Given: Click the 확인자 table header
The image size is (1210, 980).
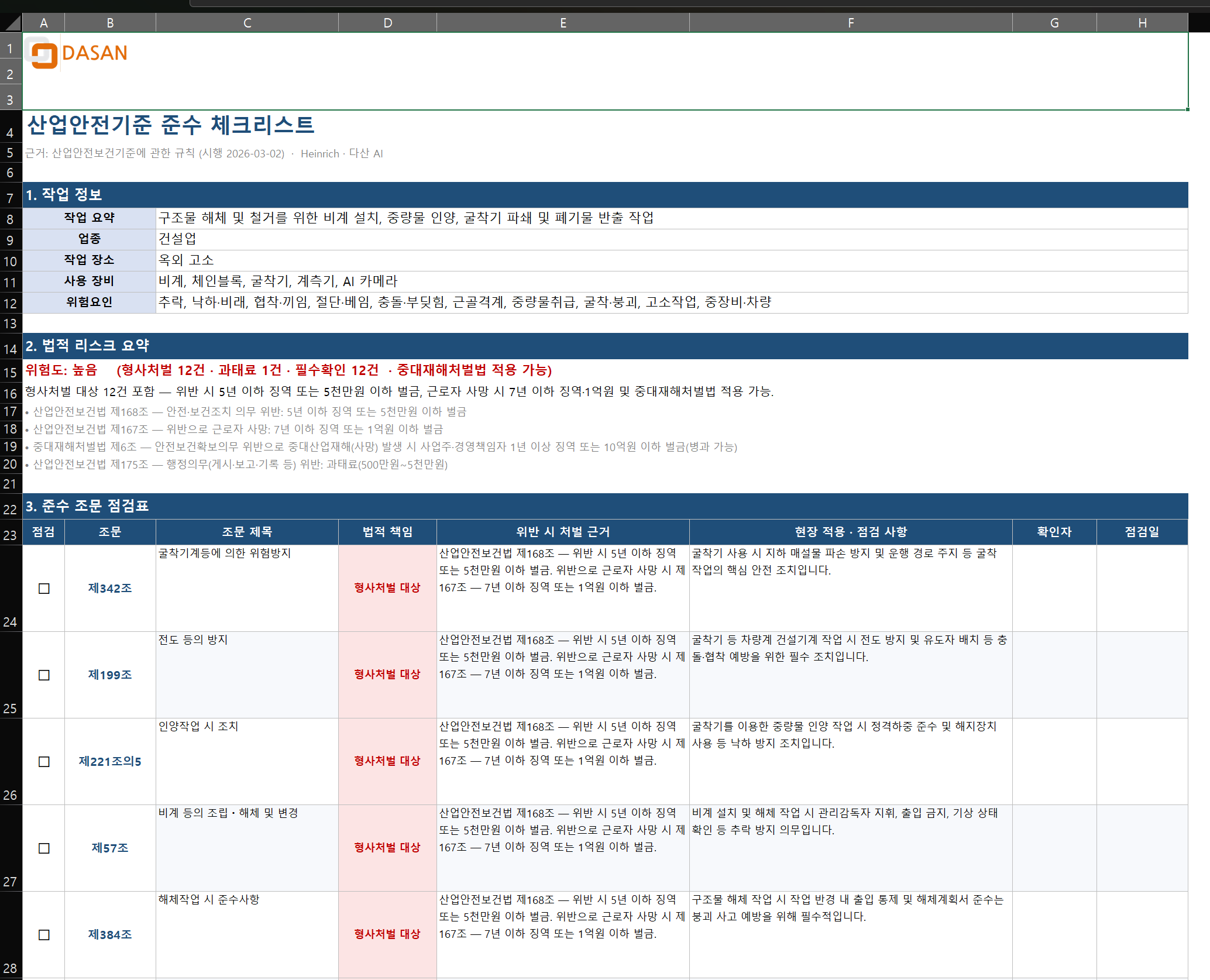Looking at the screenshot, I should [x=1055, y=532].
